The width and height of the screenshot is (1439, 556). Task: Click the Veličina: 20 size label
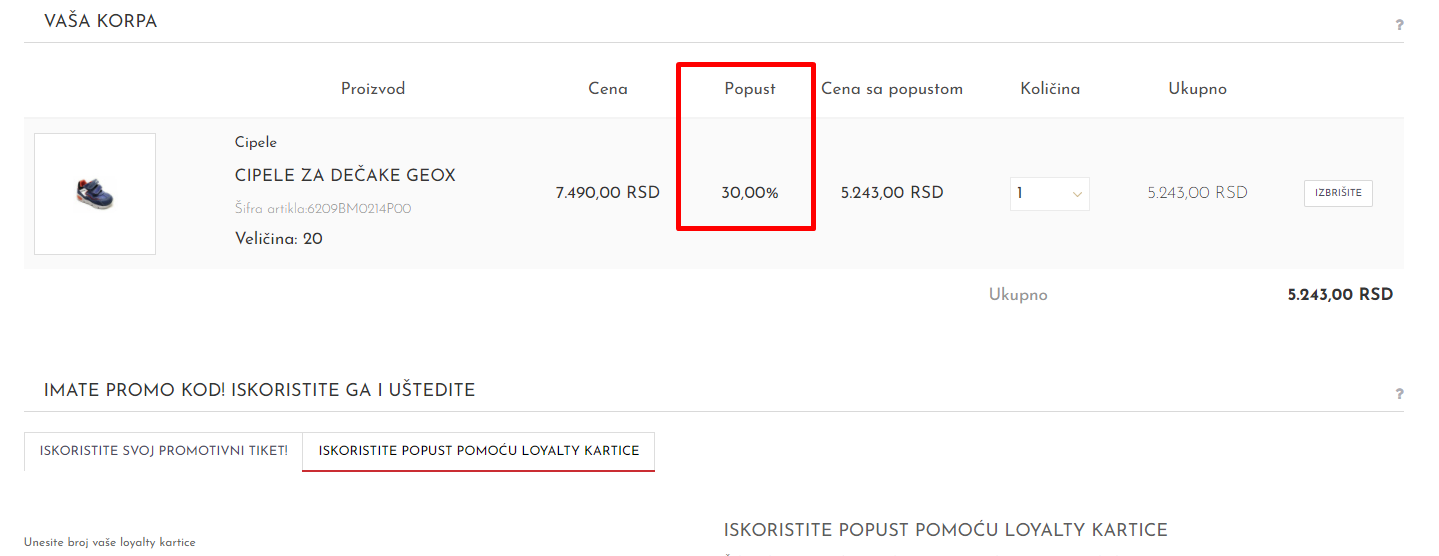(279, 239)
